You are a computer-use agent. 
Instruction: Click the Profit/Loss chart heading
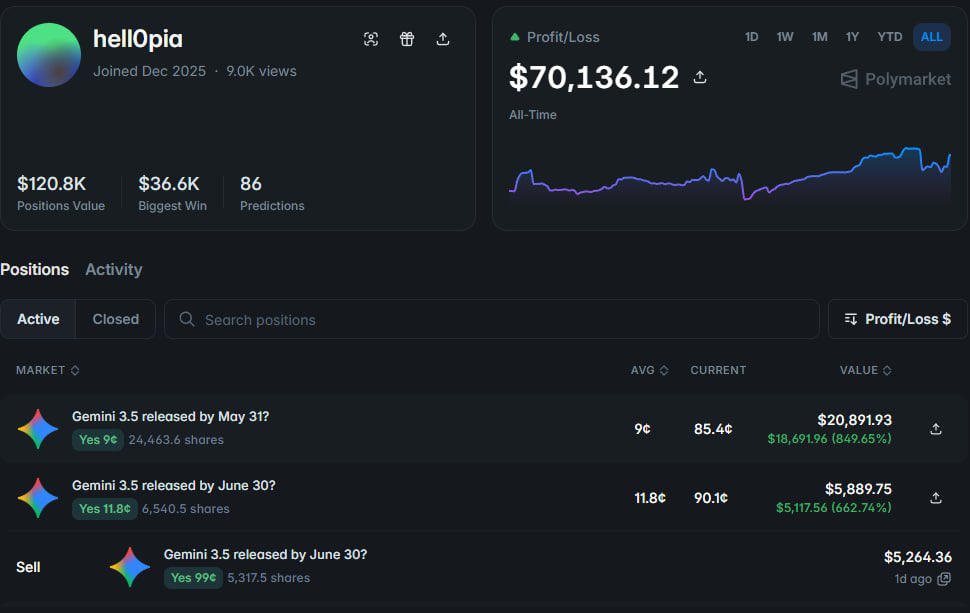563,37
